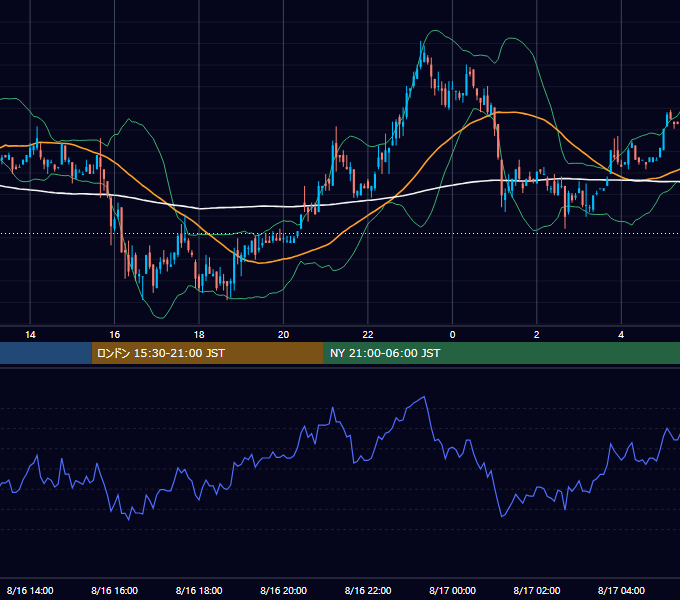
Task: Click the 8/16 14:00 label on the lower axis
Action: tap(30, 590)
